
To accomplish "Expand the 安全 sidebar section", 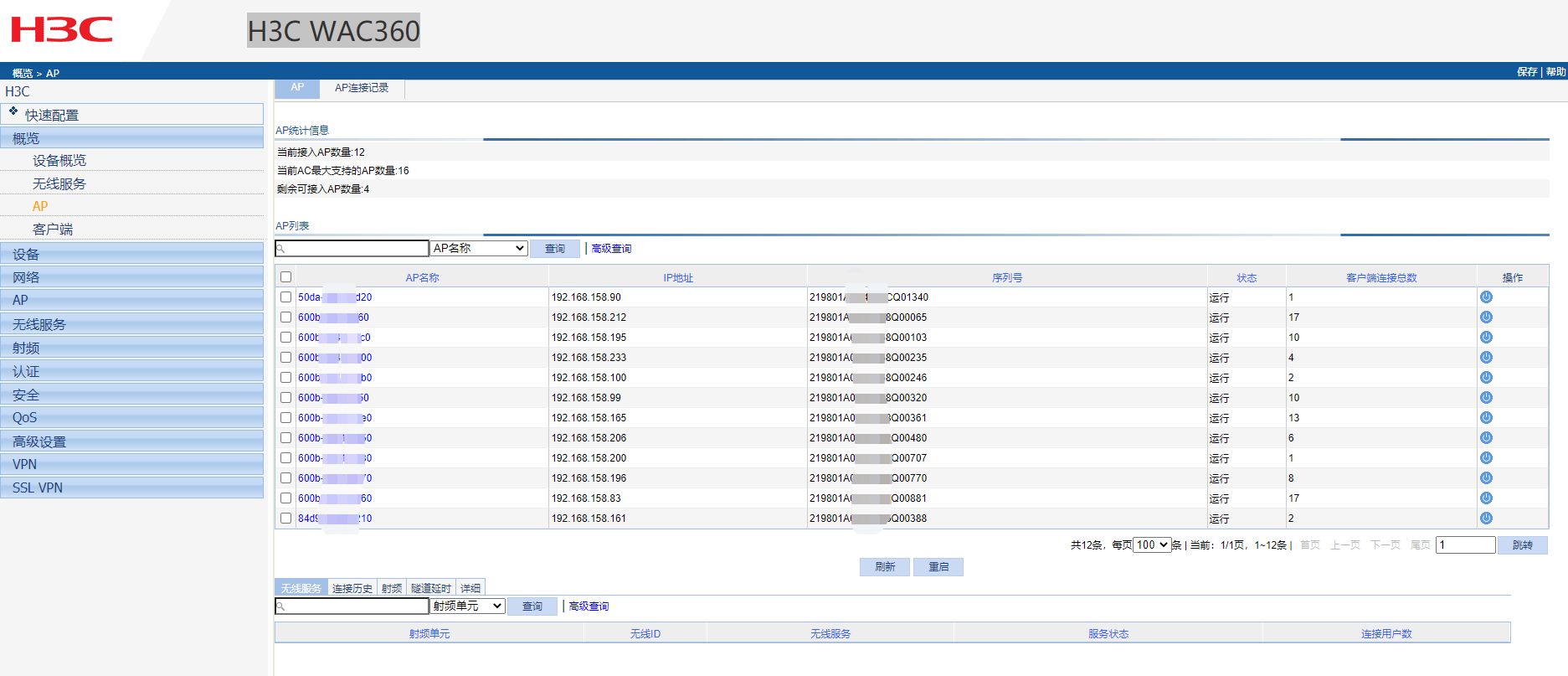I will click(x=132, y=395).
